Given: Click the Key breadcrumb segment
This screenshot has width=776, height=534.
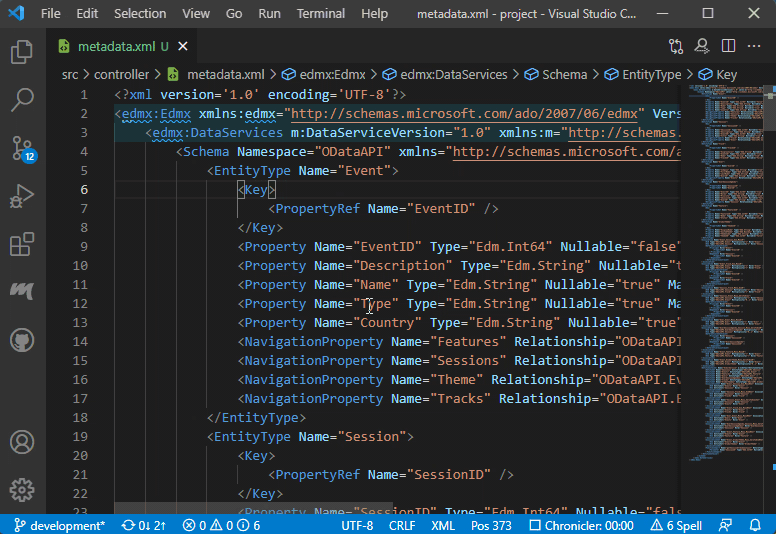Looking at the screenshot, I should click(x=718, y=75).
